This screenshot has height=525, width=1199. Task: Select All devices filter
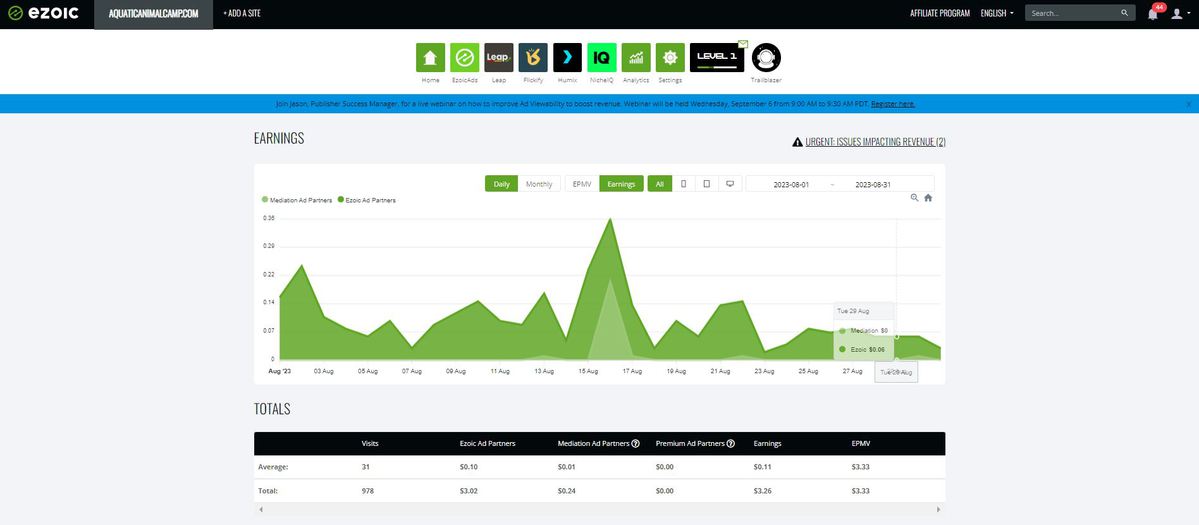point(659,183)
